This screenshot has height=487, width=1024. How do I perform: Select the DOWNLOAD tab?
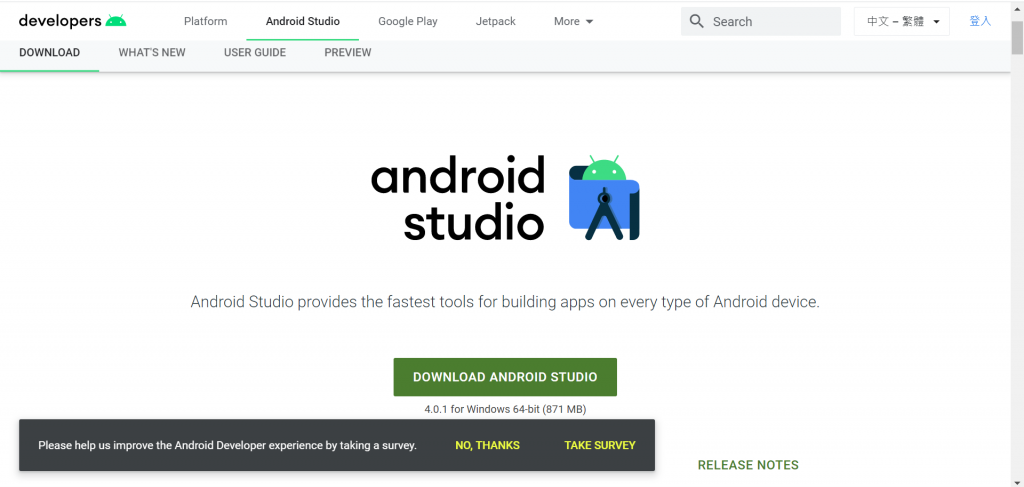point(50,53)
